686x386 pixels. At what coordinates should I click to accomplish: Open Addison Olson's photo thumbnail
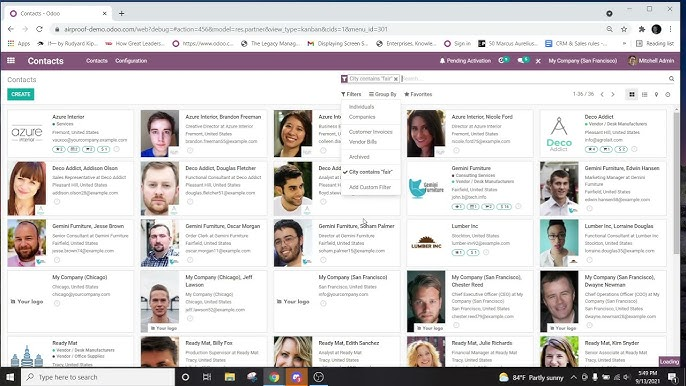[x=27, y=188]
